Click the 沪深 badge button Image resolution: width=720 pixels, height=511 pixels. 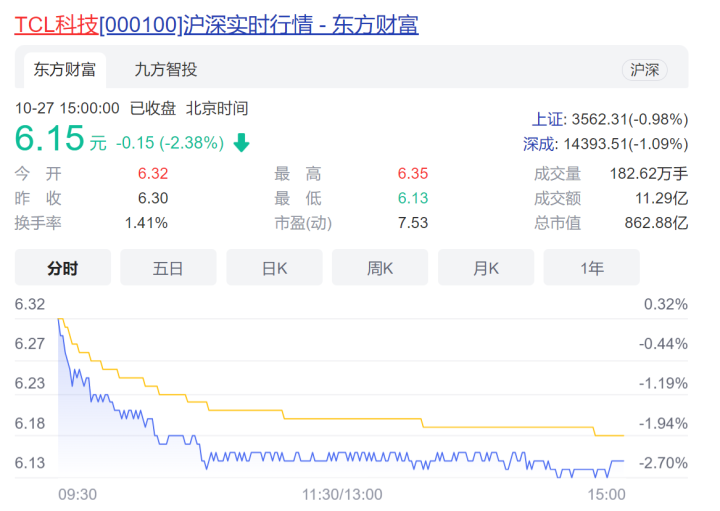click(644, 70)
